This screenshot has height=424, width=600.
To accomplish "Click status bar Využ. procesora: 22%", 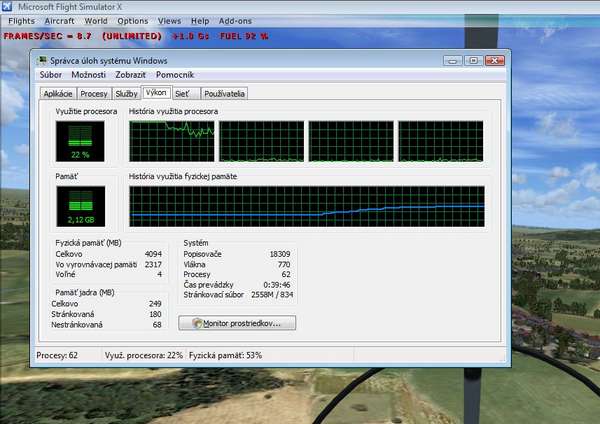I will click(x=143, y=355).
